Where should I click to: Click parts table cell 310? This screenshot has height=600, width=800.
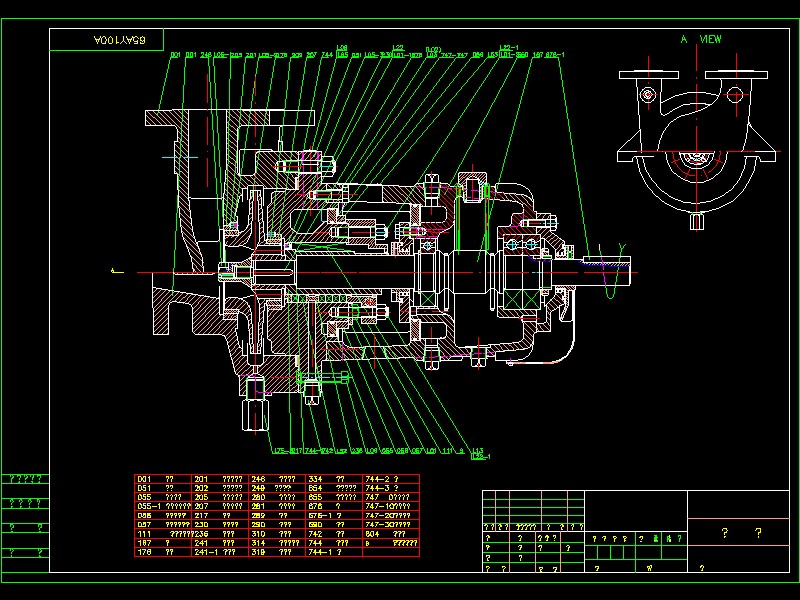[x=278, y=534]
